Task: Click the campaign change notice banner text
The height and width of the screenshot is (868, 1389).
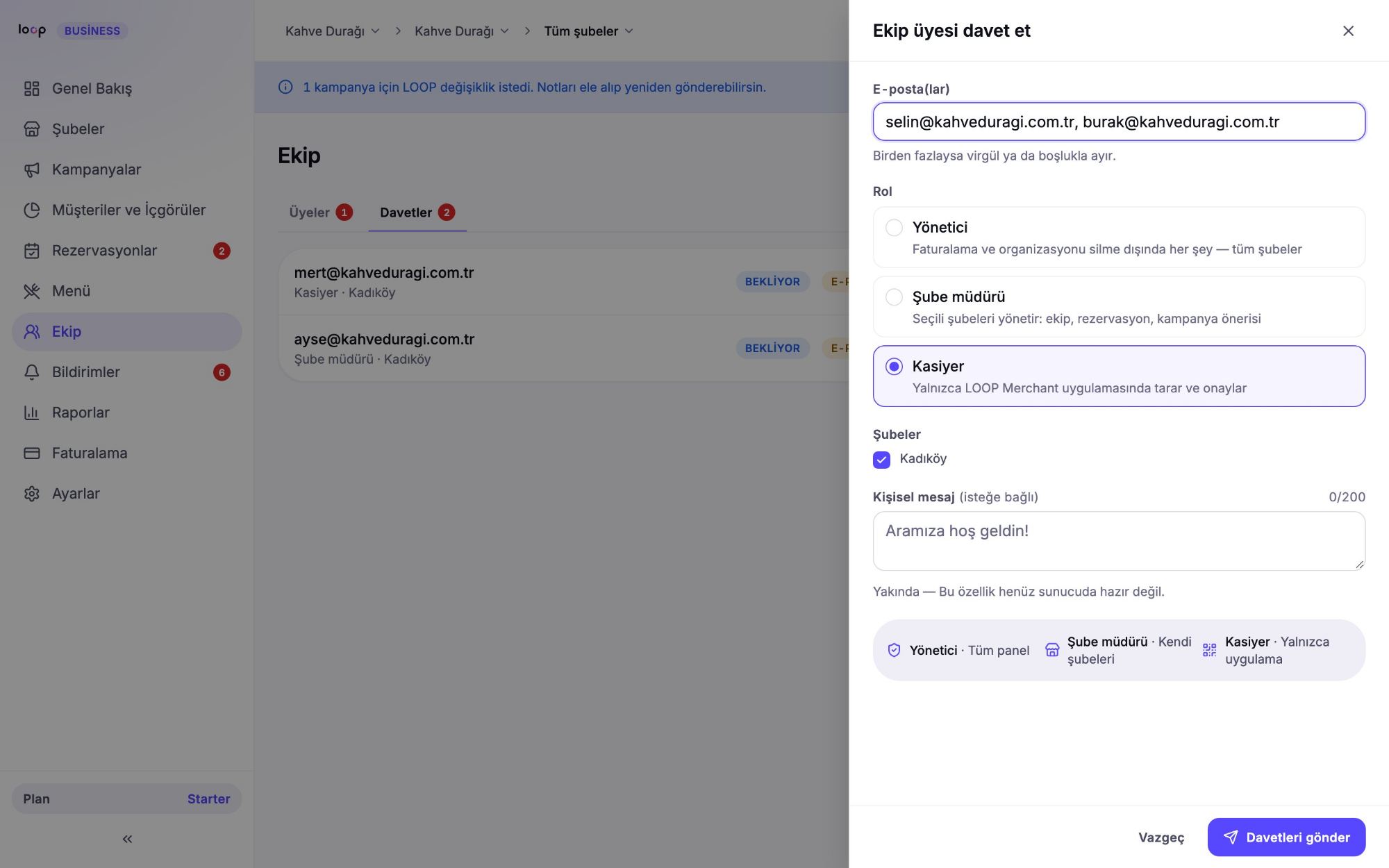Action: click(534, 87)
